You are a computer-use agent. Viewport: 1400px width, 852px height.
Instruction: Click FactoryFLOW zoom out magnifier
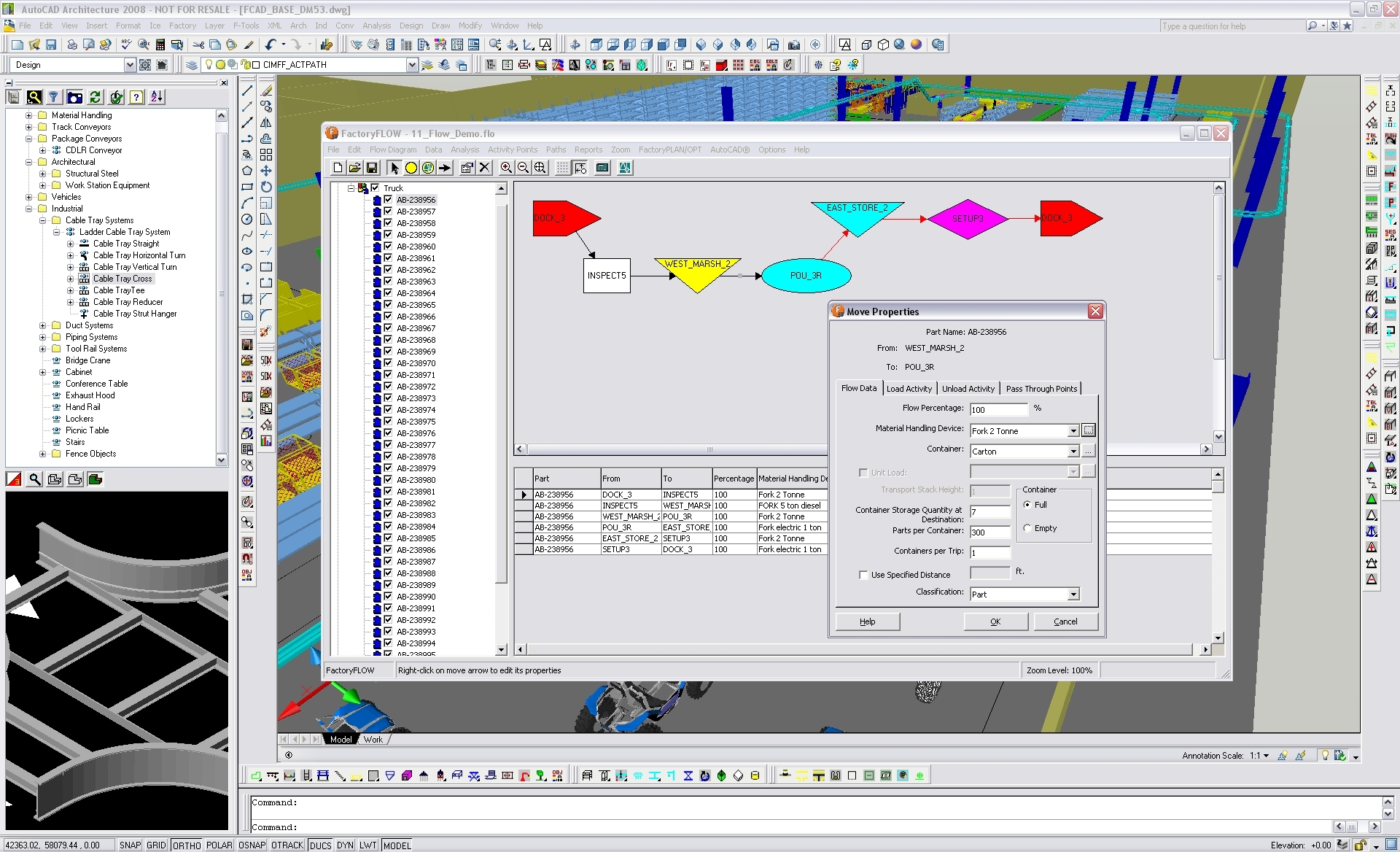(x=523, y=168)
